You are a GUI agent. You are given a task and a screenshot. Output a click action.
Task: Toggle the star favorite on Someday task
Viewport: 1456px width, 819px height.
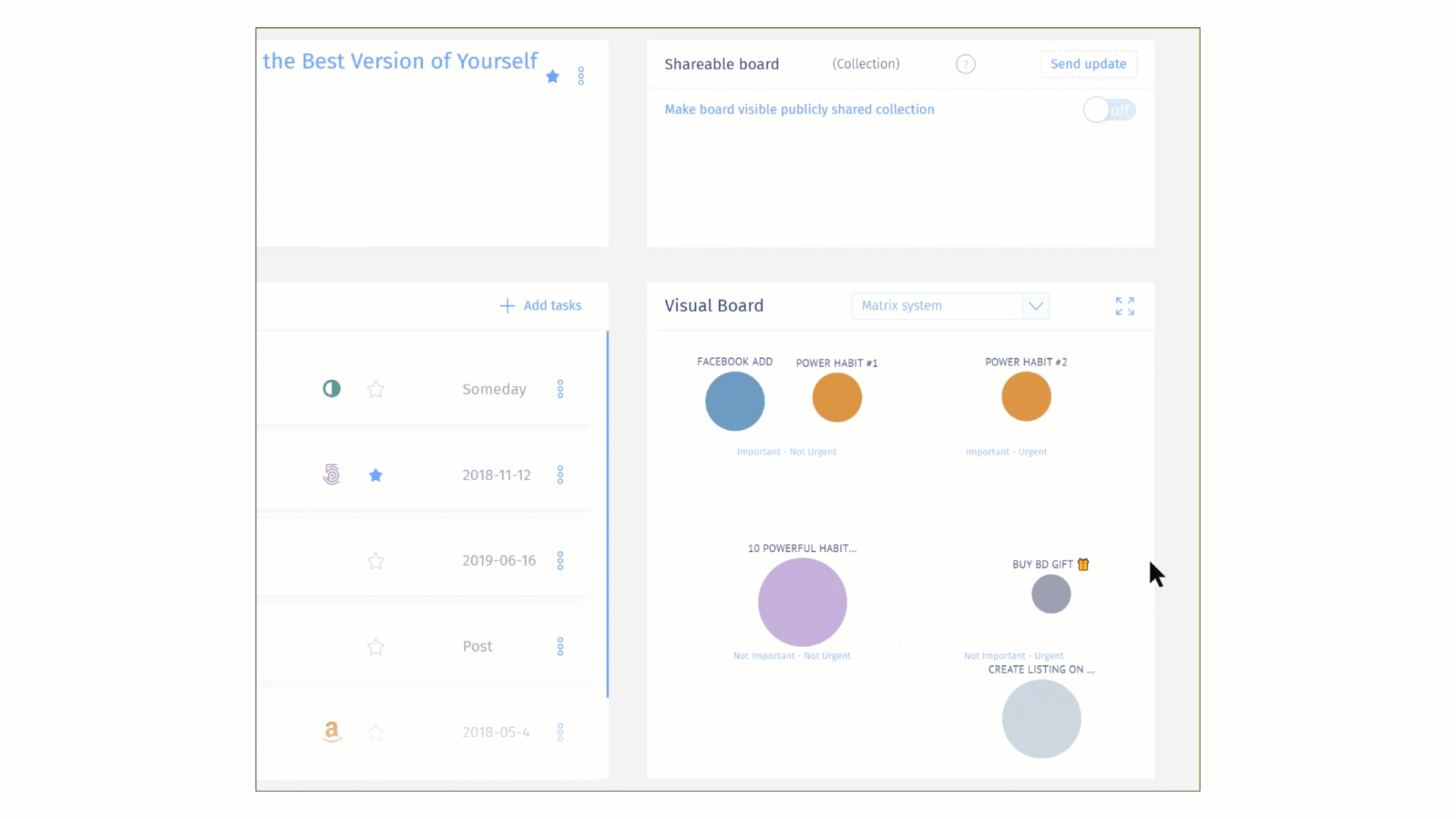tap(375, 389)
